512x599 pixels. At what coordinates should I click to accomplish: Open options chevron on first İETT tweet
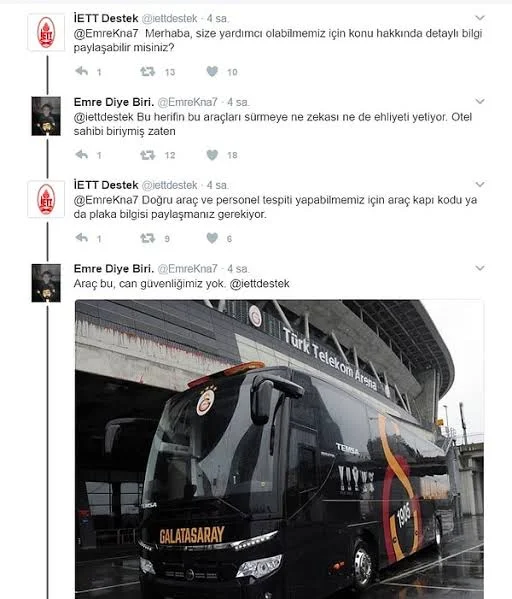point(480,18)
